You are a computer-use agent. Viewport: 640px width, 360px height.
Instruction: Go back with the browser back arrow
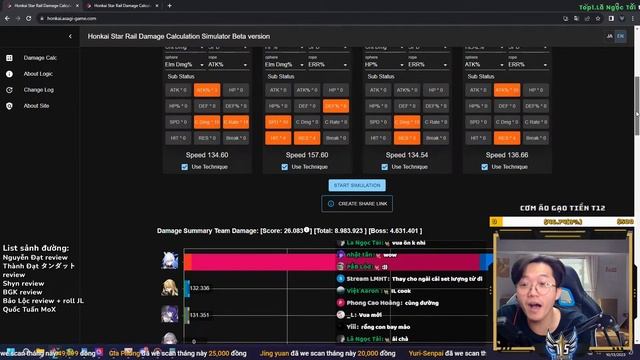tap(7, 18)
